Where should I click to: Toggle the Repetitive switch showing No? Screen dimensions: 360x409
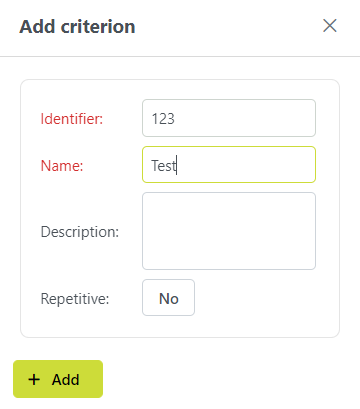click(168, 298)
